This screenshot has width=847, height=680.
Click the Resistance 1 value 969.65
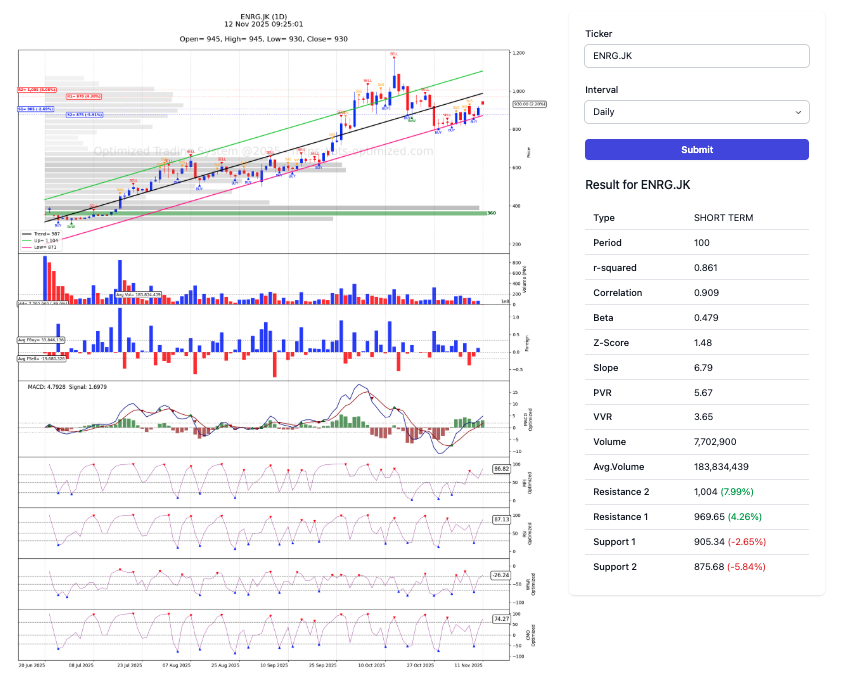712,517
